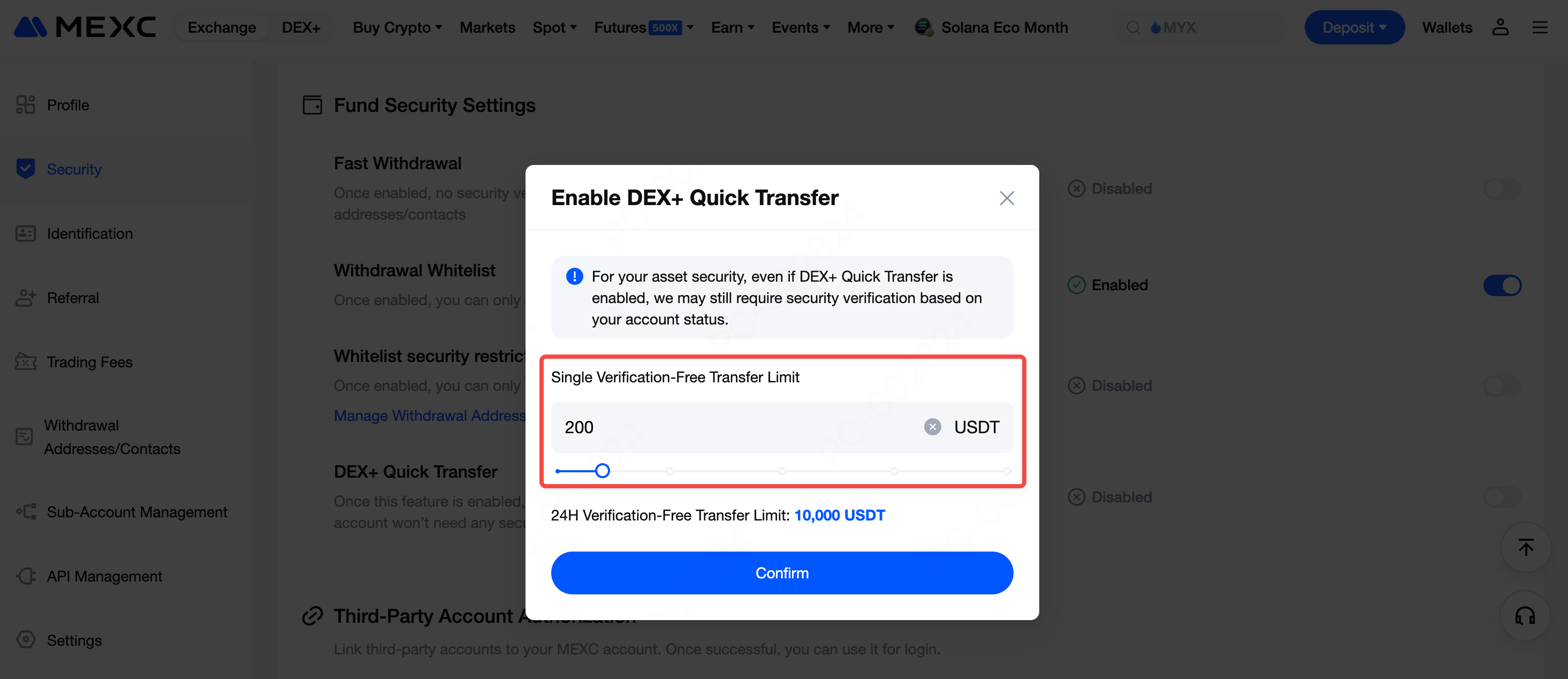
Task: Open the Deposit dropdown button
Action: click(x=1354, y=27)
